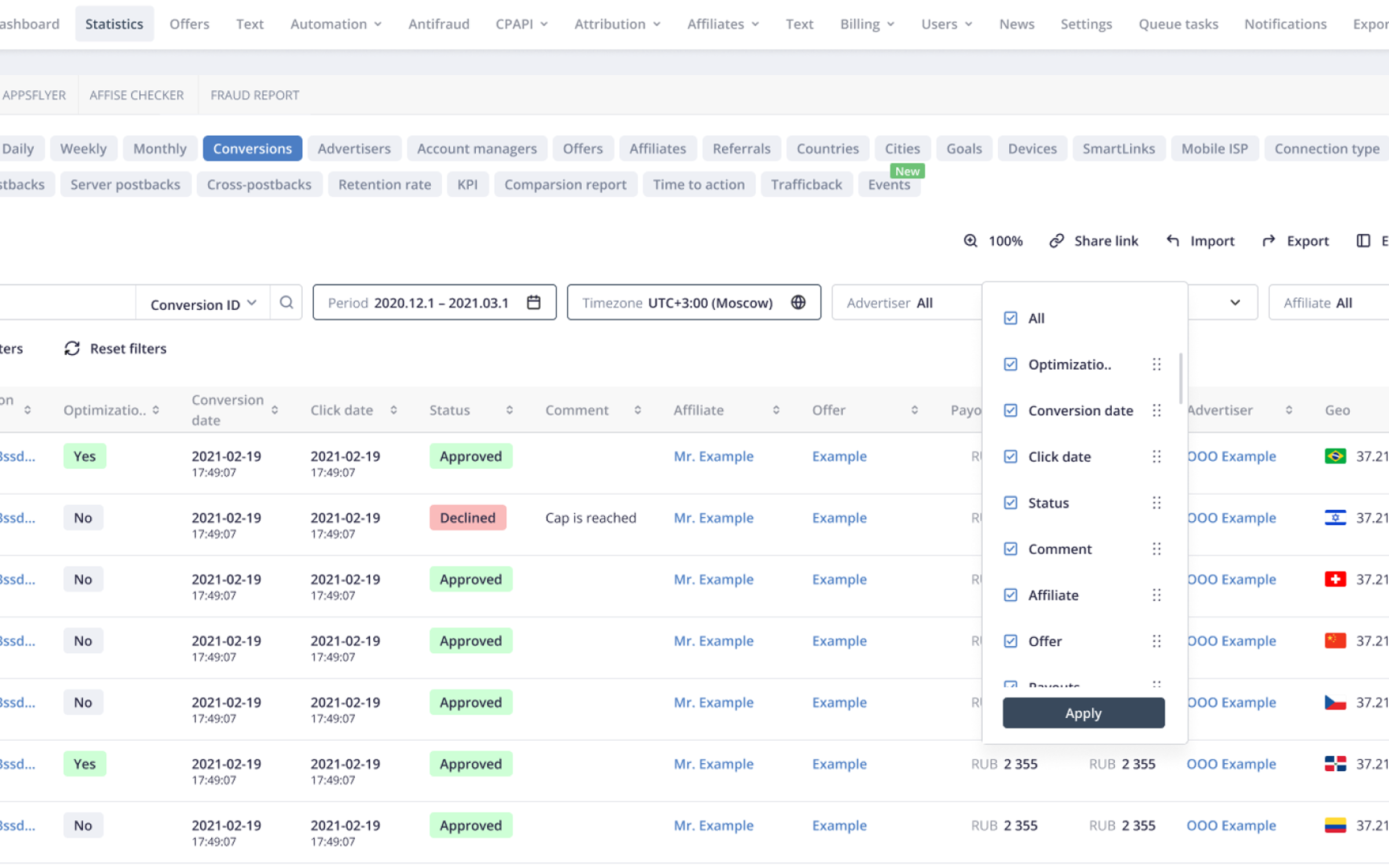1389x868 pixels.
Task: Click the Period date range field
Action: [435, 302]
